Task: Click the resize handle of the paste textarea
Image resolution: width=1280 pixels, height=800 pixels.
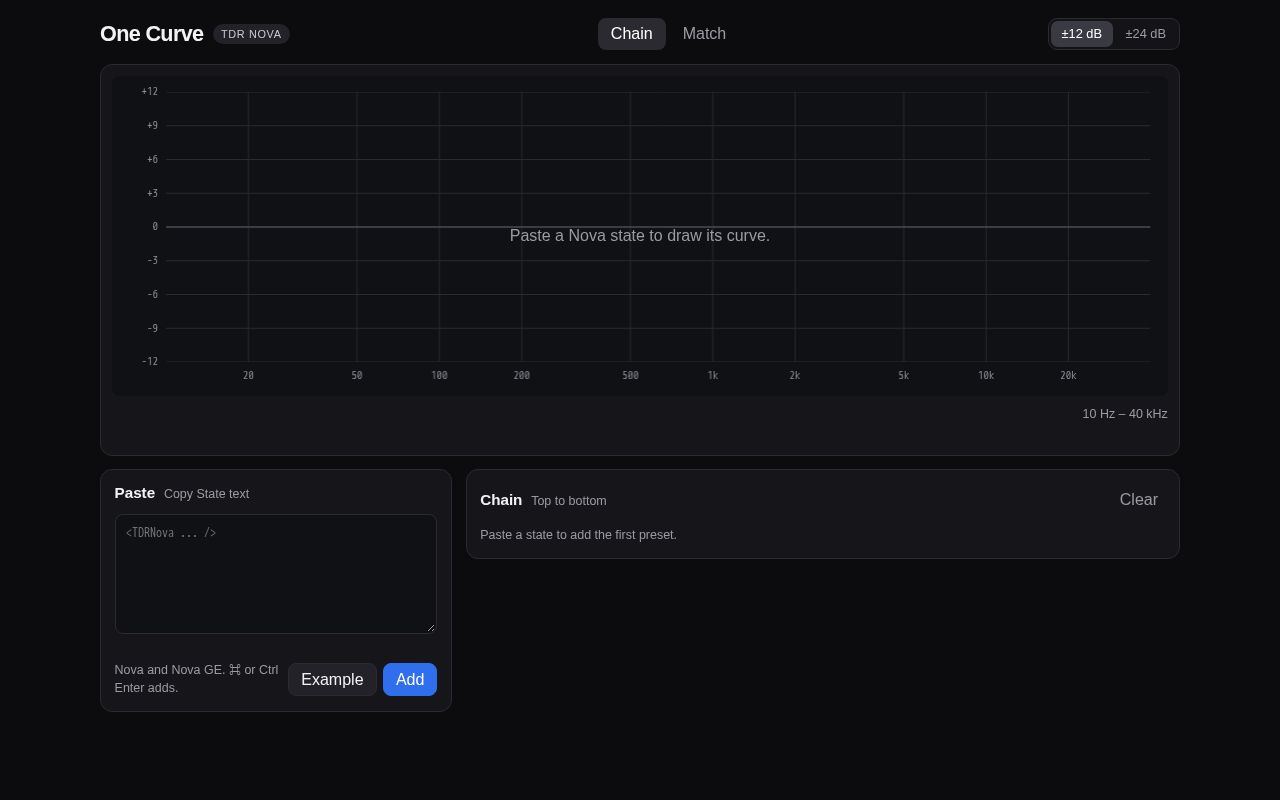Action: pos(431,628)
